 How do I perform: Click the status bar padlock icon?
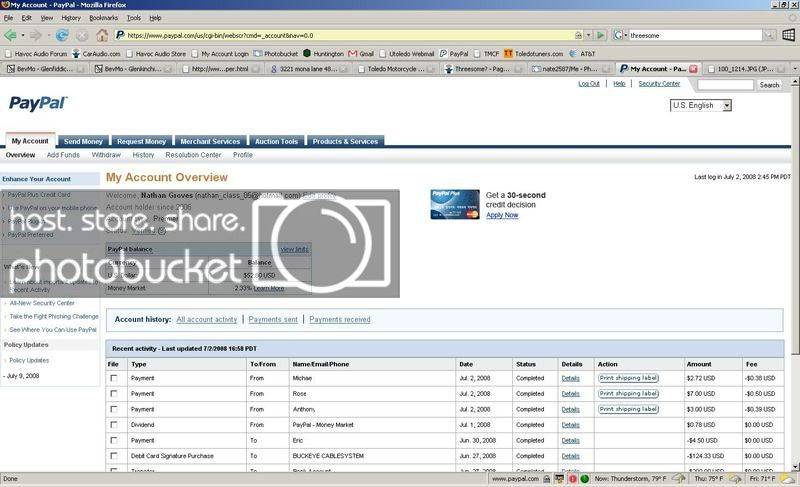[546, 479]
